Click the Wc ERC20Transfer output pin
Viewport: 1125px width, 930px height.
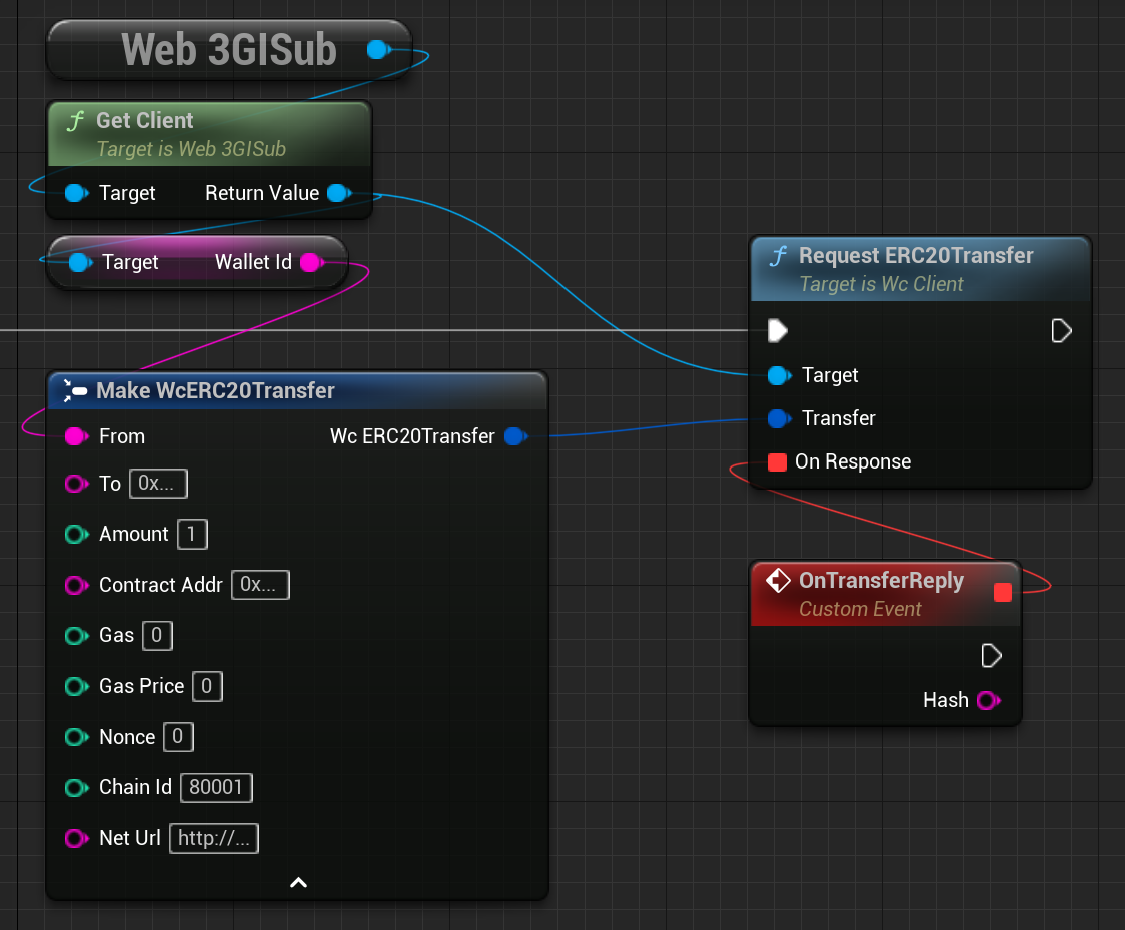pos(515,436)
